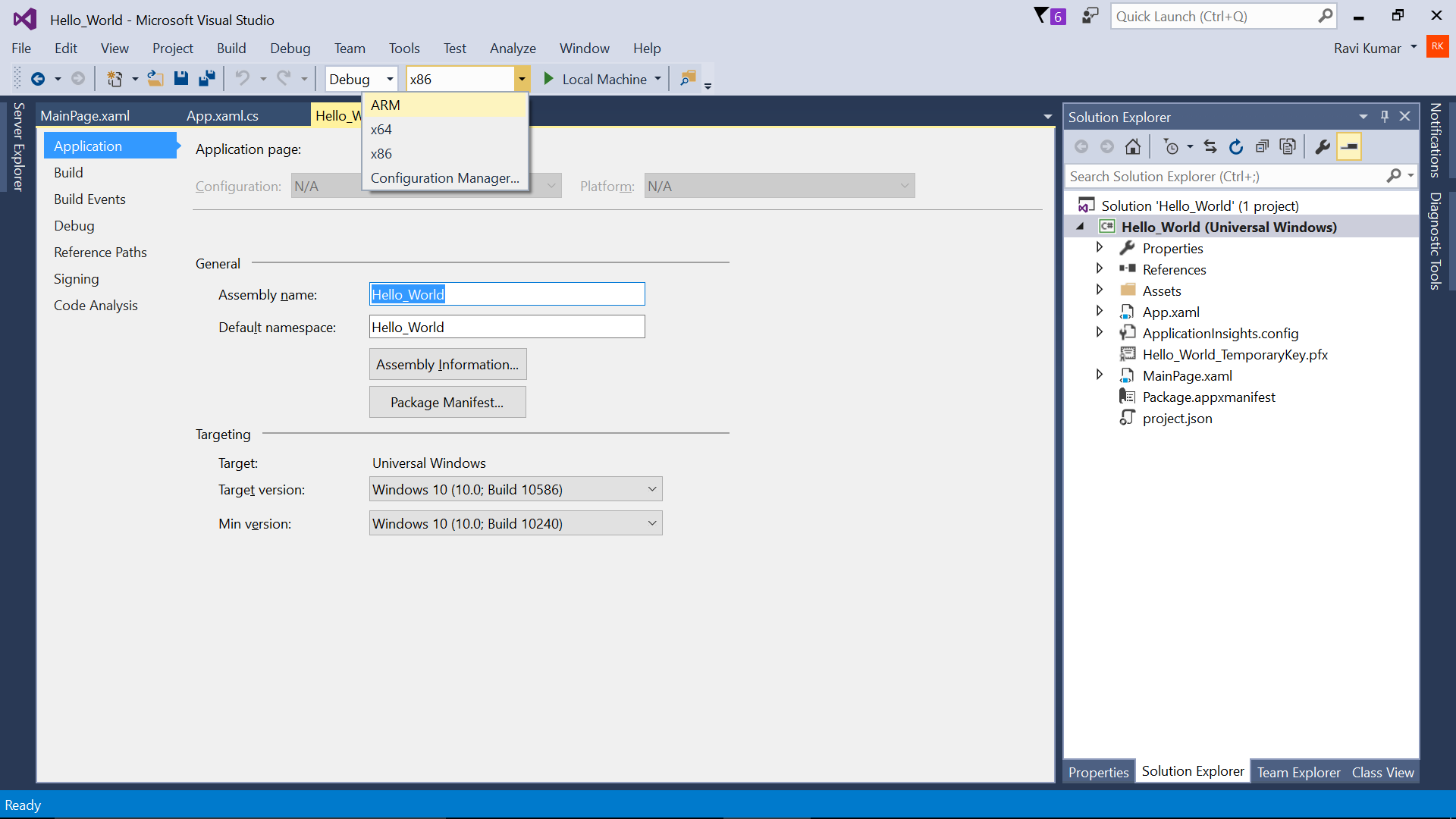Toggle Solution Explorer auto-hide pin icon

(1385, 117)
